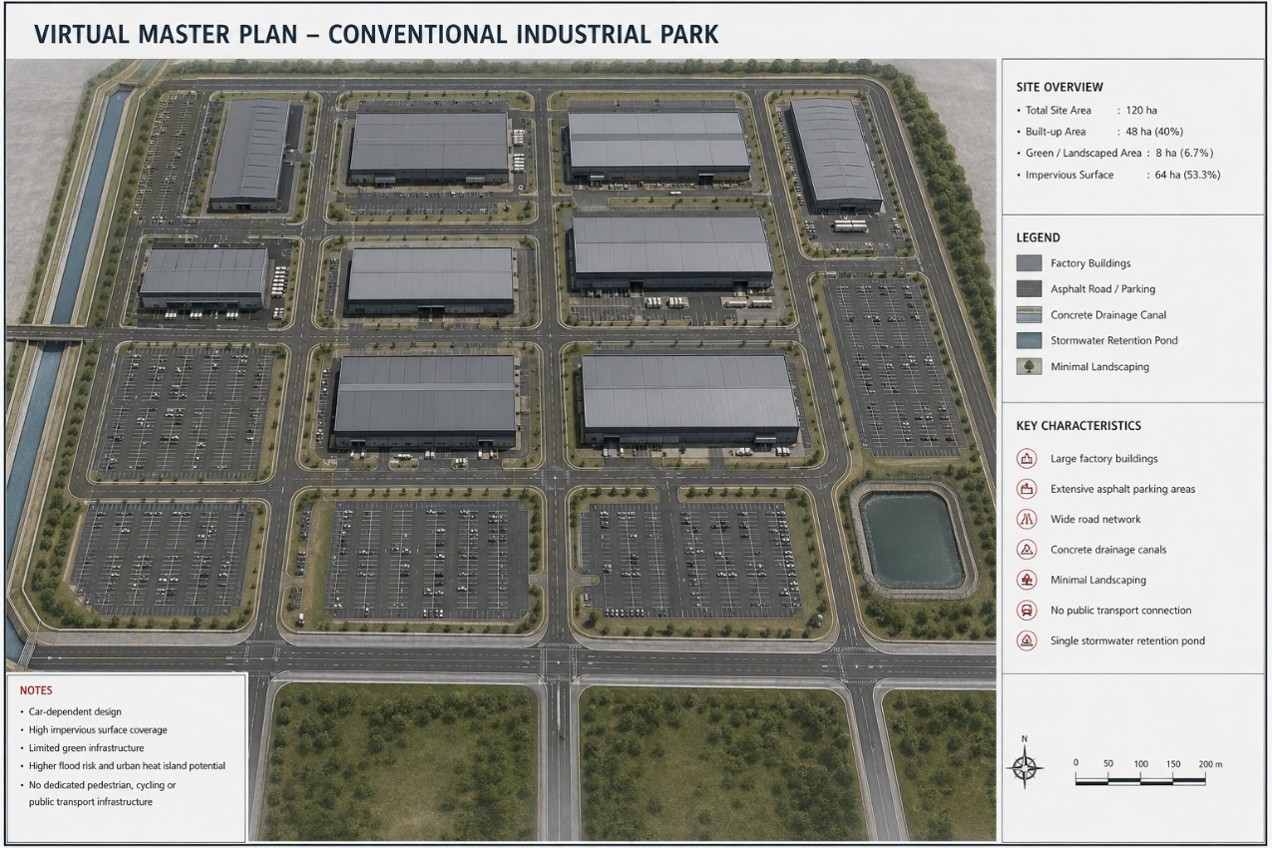Click the Virtual Master Plan title heading
Viewport: 1272px width, 848px height.
[376, 34]
